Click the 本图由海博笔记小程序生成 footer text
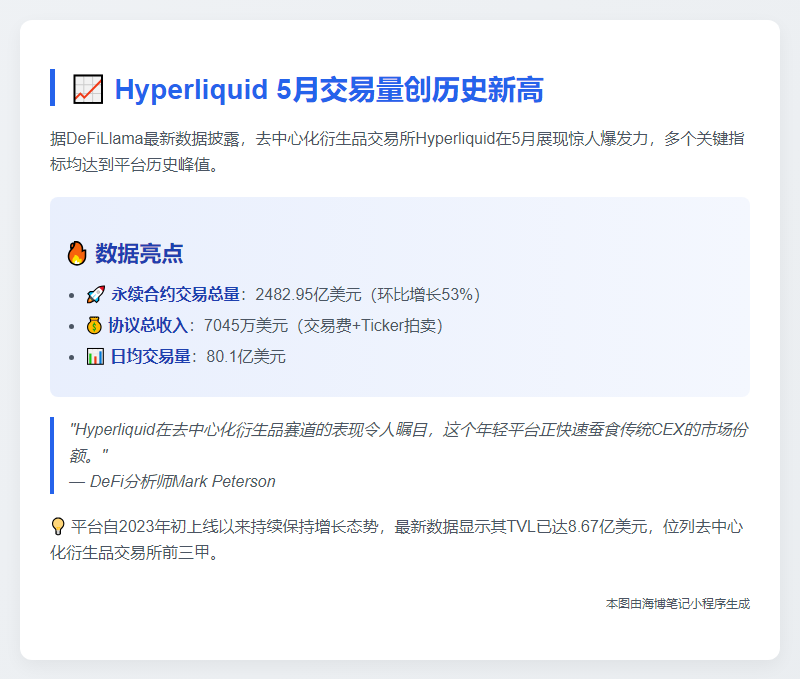 676,604
